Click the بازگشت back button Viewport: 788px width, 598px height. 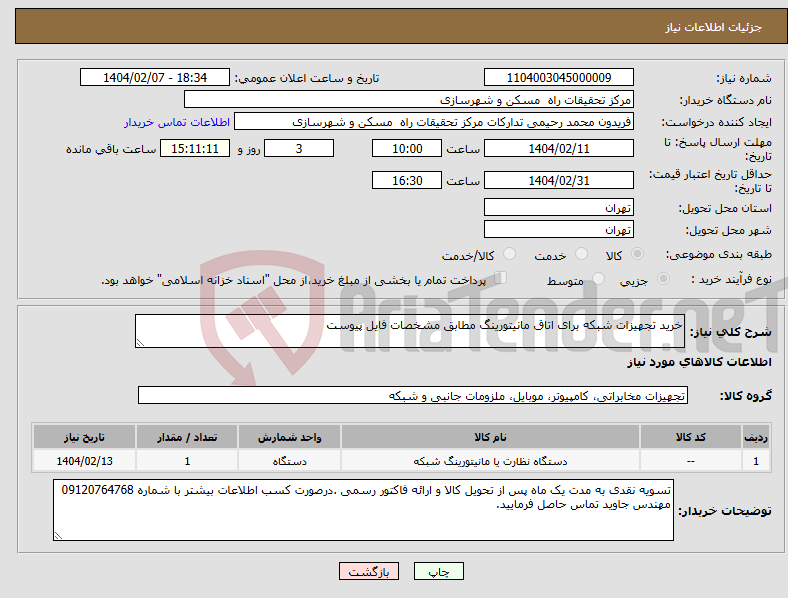[x=369, y=571]
